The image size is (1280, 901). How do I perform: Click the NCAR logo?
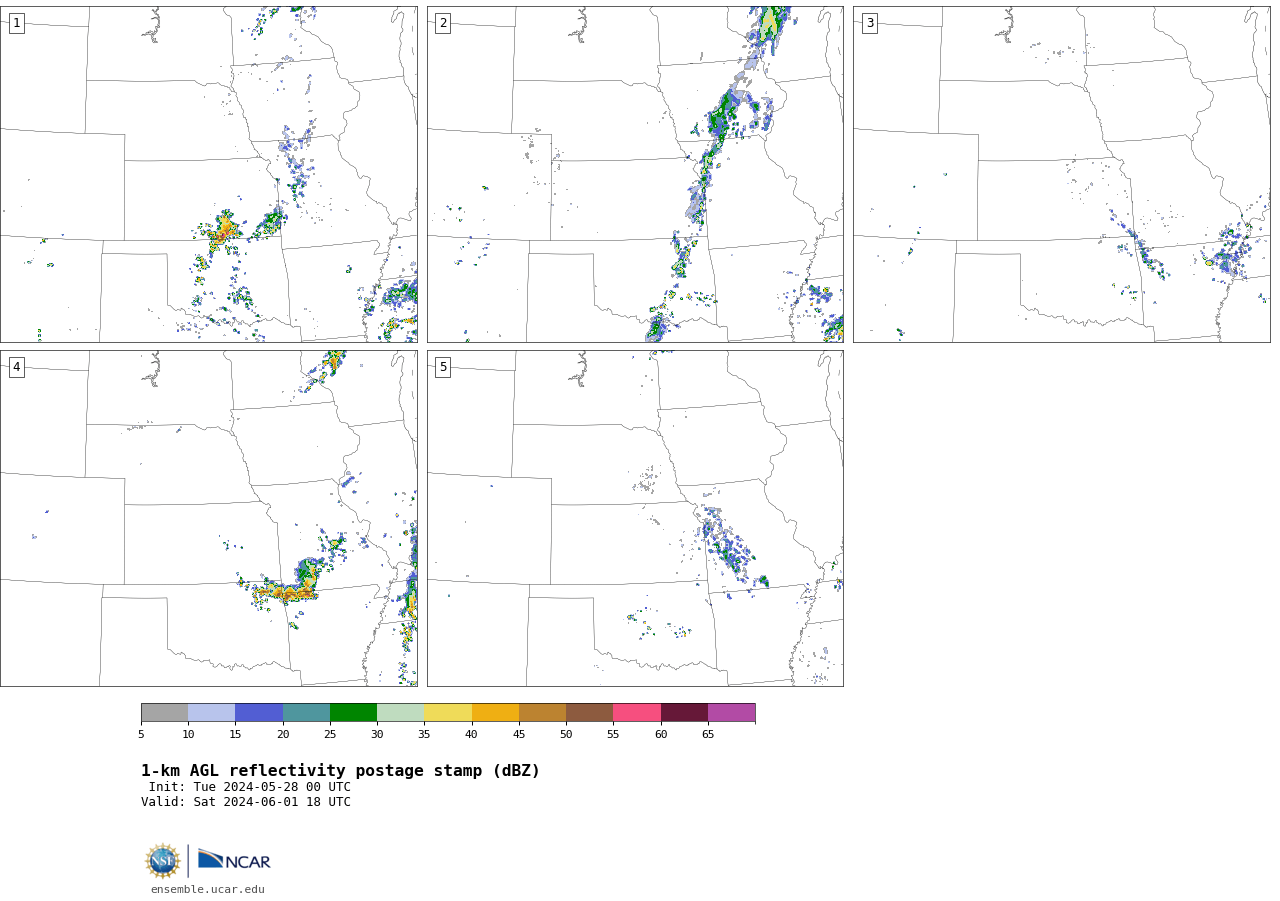(x=234, y=860)
